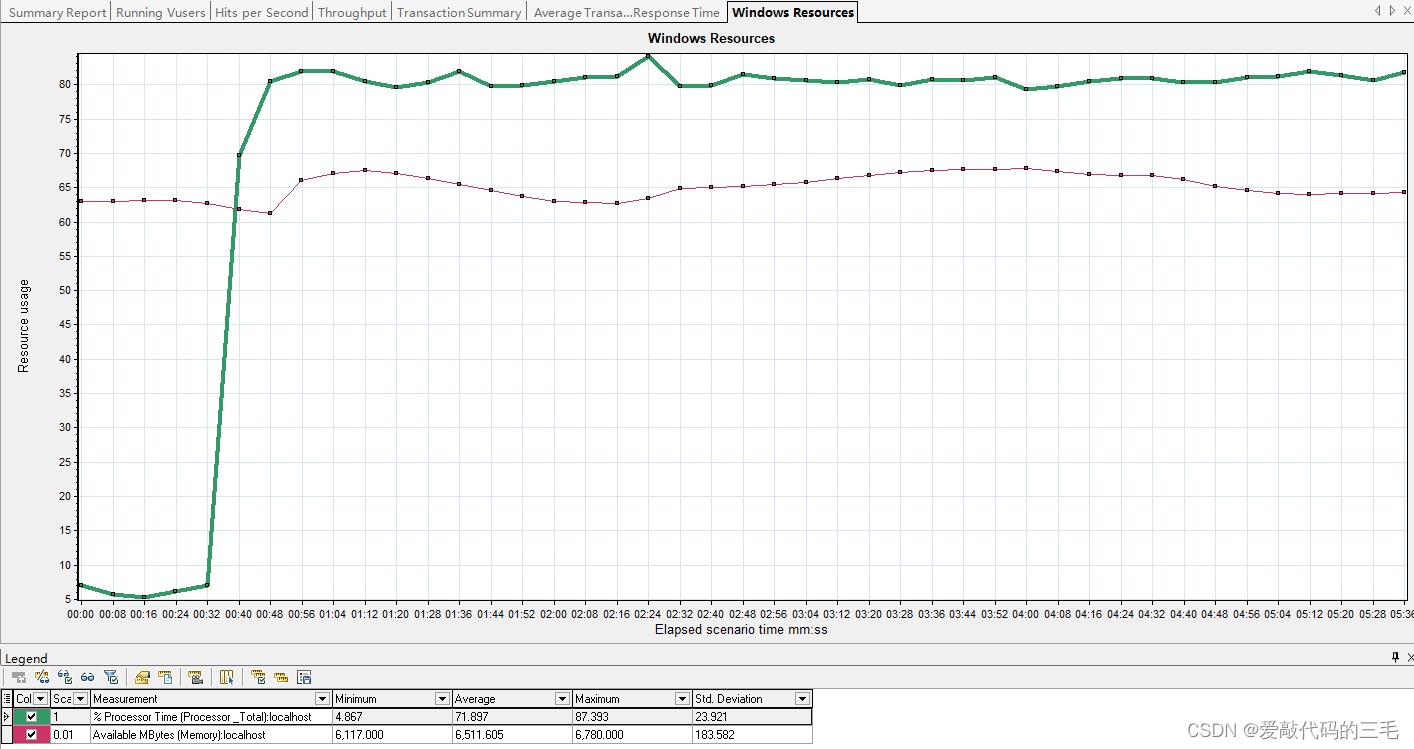The width and height of the screenshot is (1414, 749).
Task: Click the animate selected line icon
Action: point(196,677)
